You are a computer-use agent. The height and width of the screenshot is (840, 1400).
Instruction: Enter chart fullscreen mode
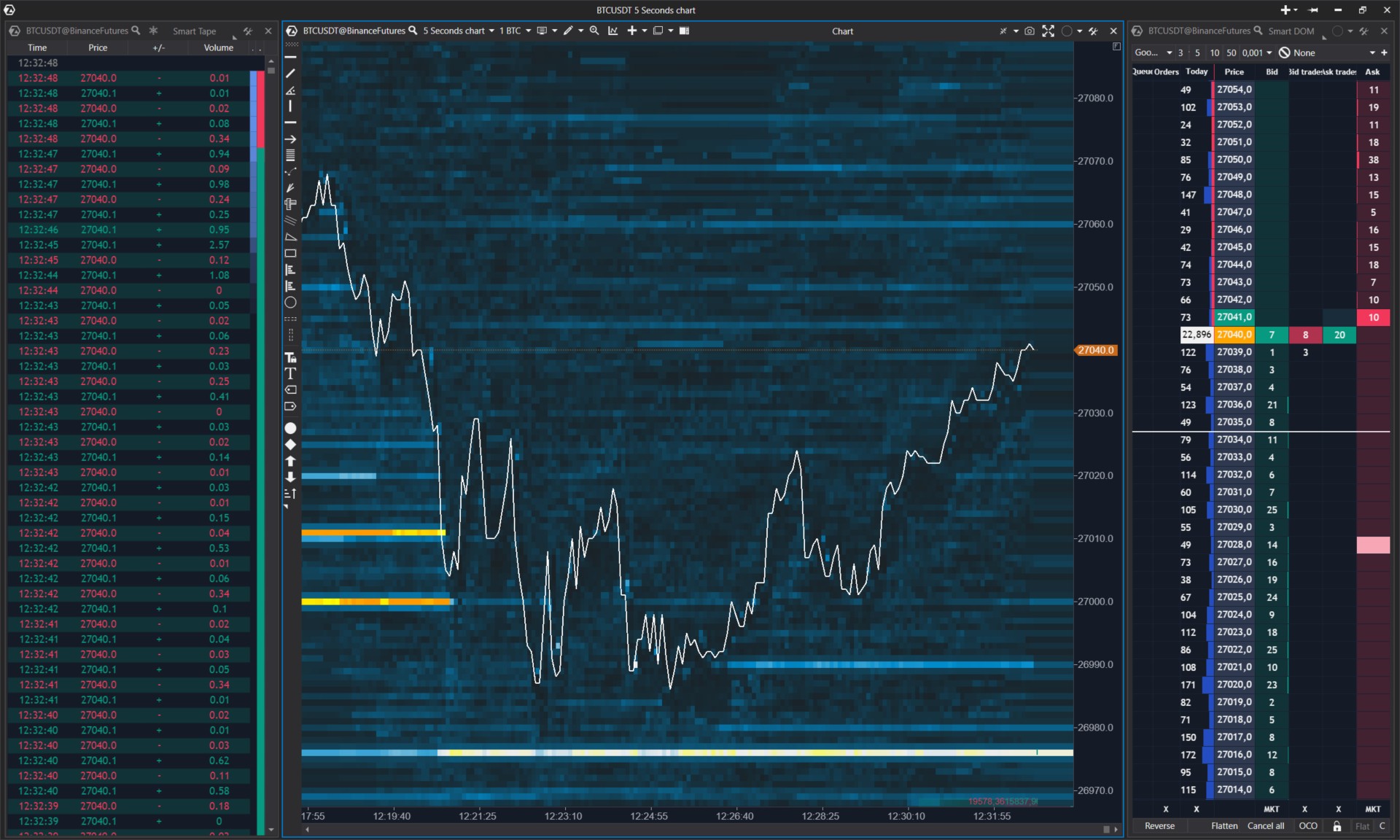pyautogui.click(x=1049, y=31)
